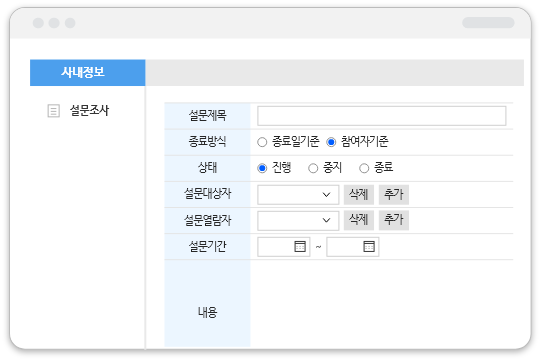This screenshot has height=361, width=541.
Task: Open the start date calendar icon
Action: click(x=300, y=246)
